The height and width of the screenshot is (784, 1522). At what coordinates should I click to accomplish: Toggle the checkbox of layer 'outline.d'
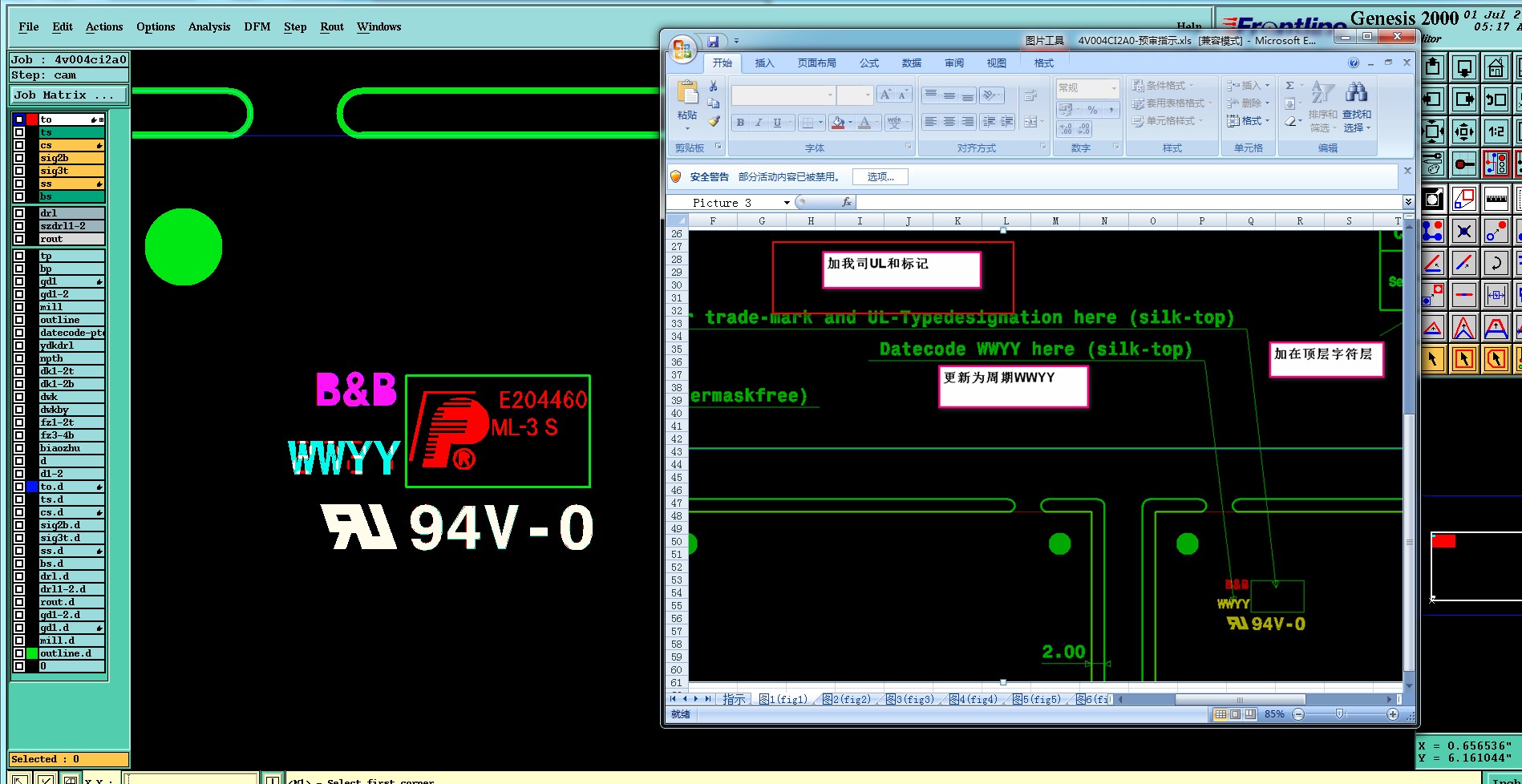(19, 653)
